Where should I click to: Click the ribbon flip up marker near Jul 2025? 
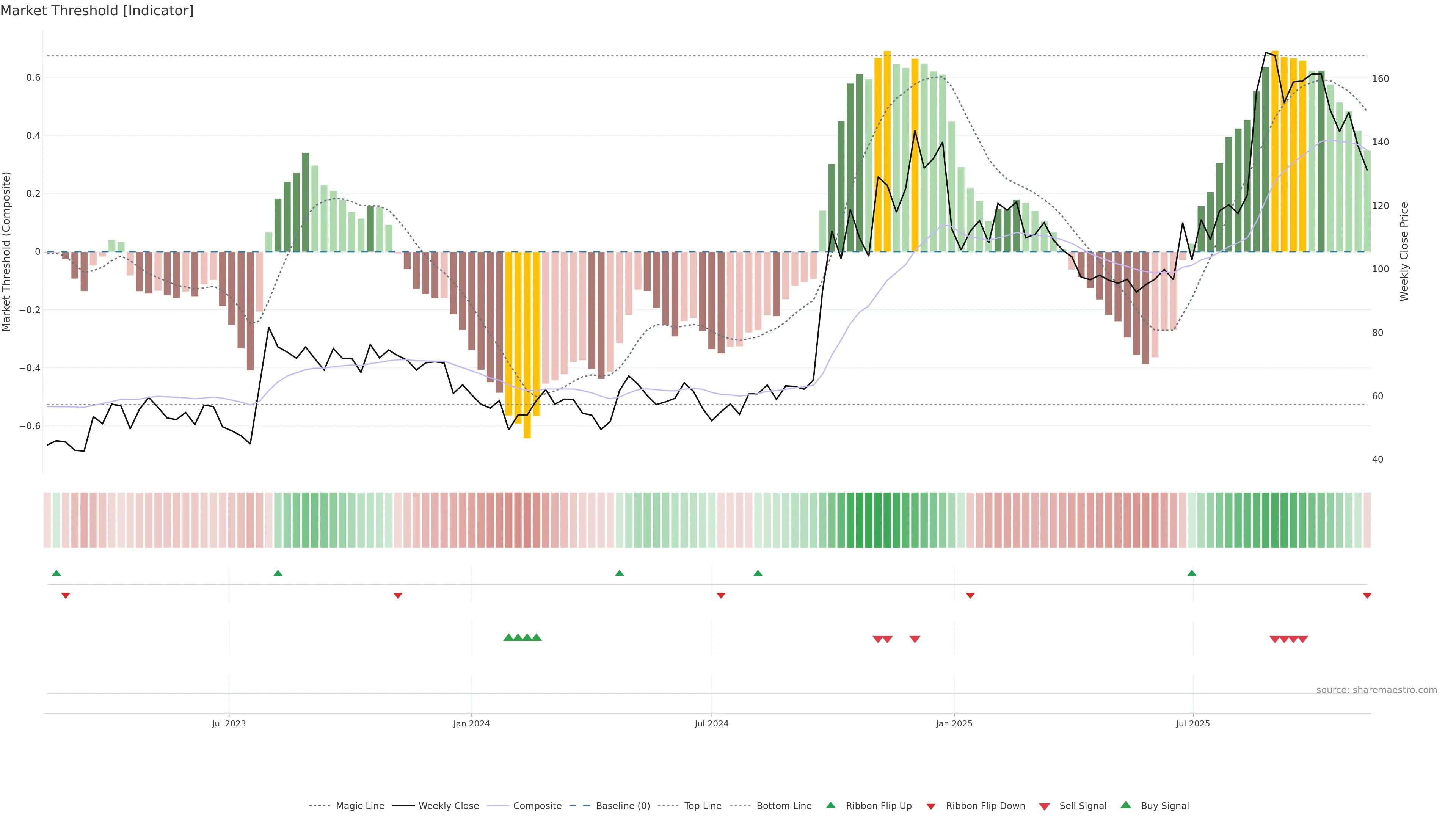(1192, 573)
